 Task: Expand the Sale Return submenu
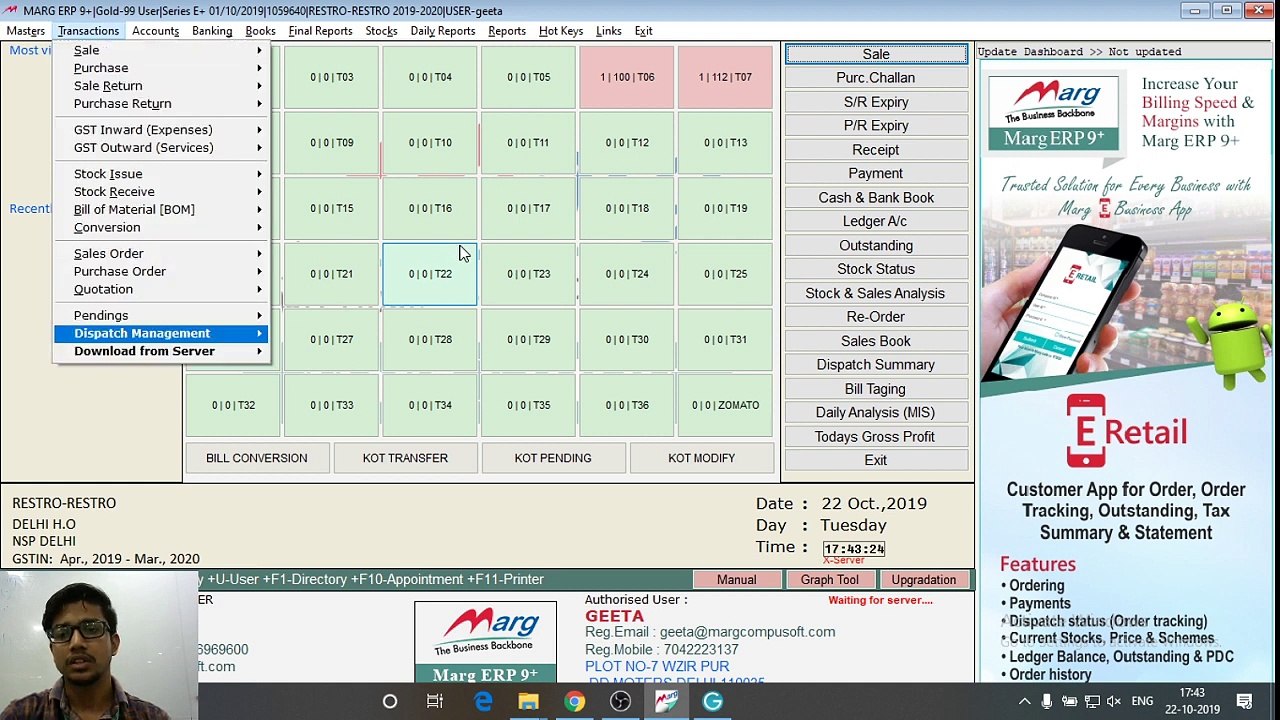coord(259,86)
